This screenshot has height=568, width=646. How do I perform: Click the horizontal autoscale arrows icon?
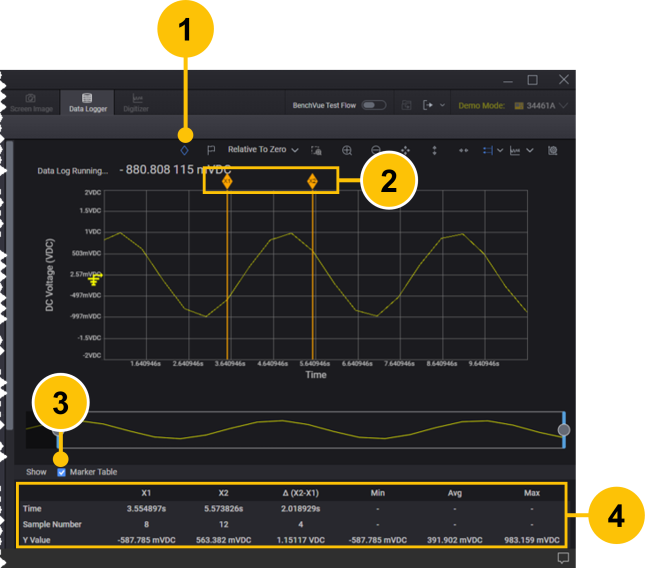click(x=463, y=150)
